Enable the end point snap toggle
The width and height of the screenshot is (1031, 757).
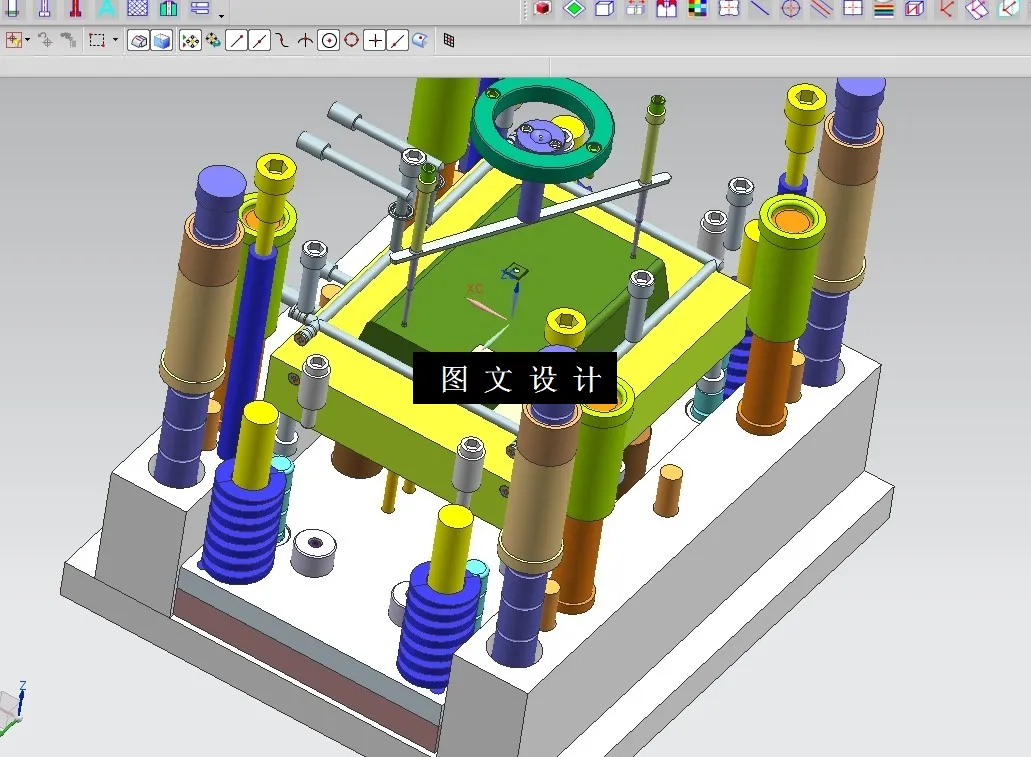tap(234, 40)
